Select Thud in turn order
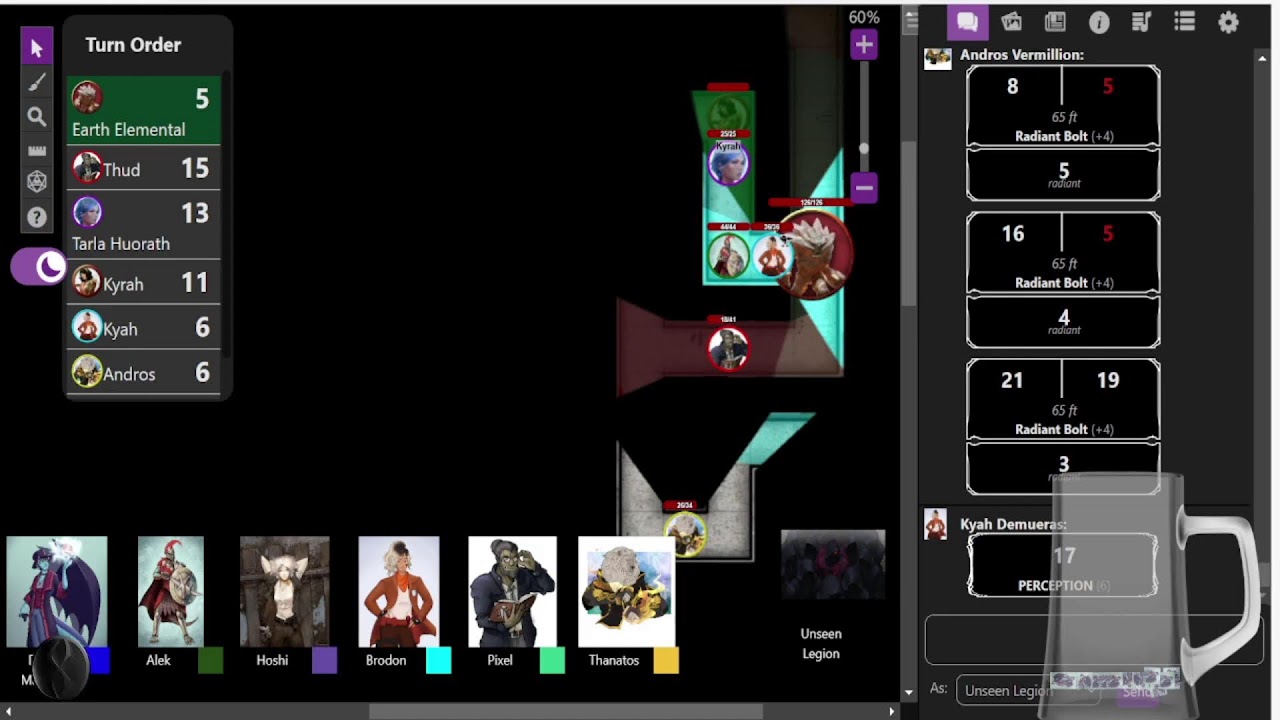 tap(144, 169)
